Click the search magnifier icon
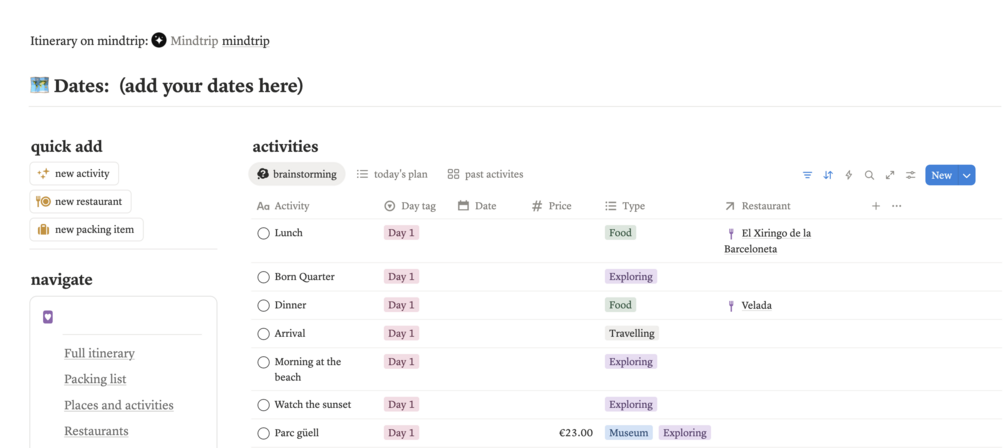Viewport: 1005px width, 448px height. pos(869,175)
